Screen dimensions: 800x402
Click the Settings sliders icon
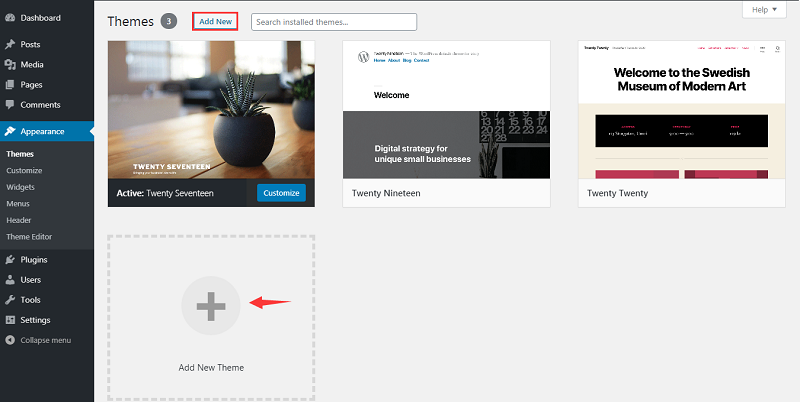tap(10, 320)
